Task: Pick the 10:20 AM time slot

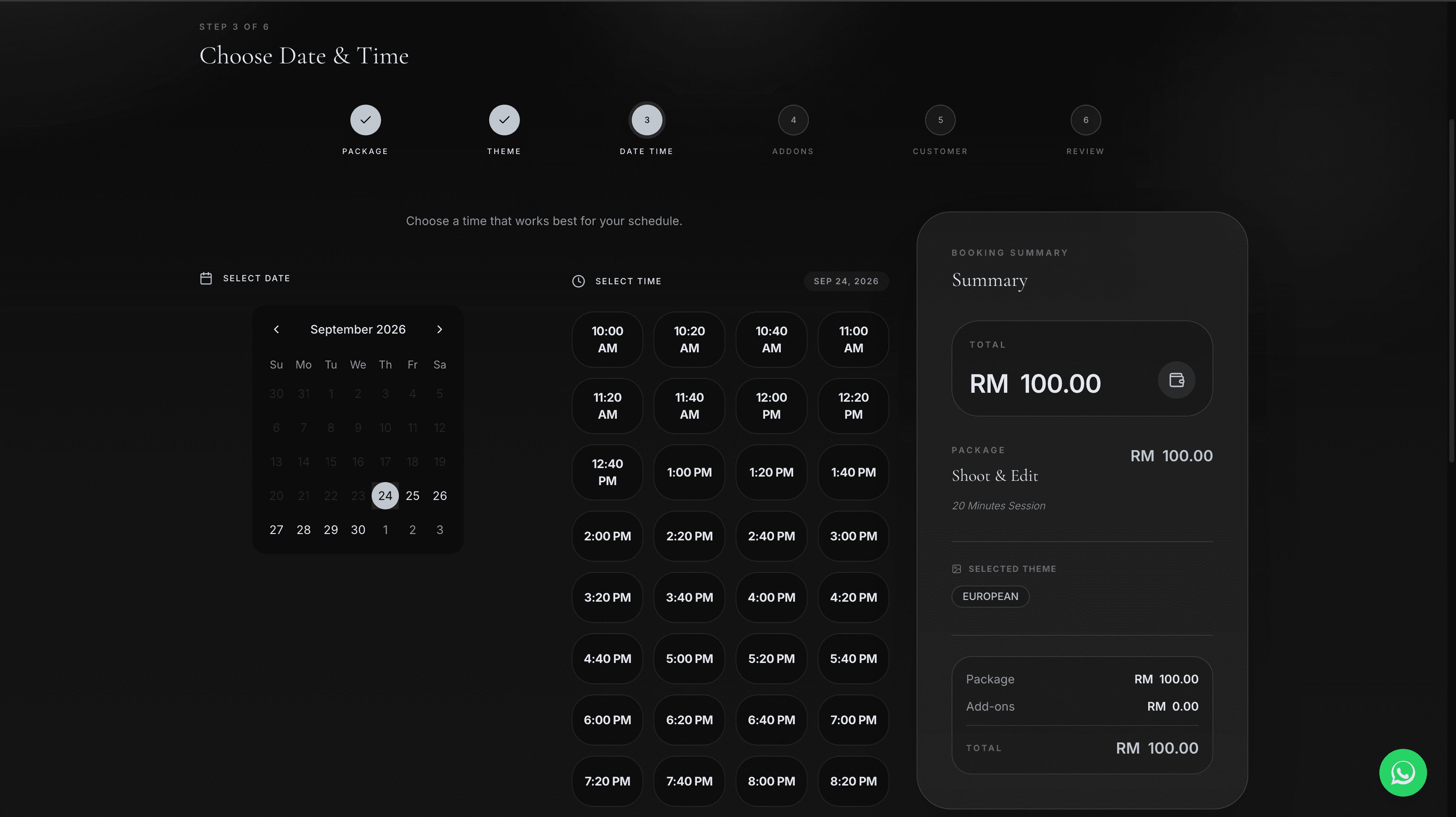Action: coord(689,340)
